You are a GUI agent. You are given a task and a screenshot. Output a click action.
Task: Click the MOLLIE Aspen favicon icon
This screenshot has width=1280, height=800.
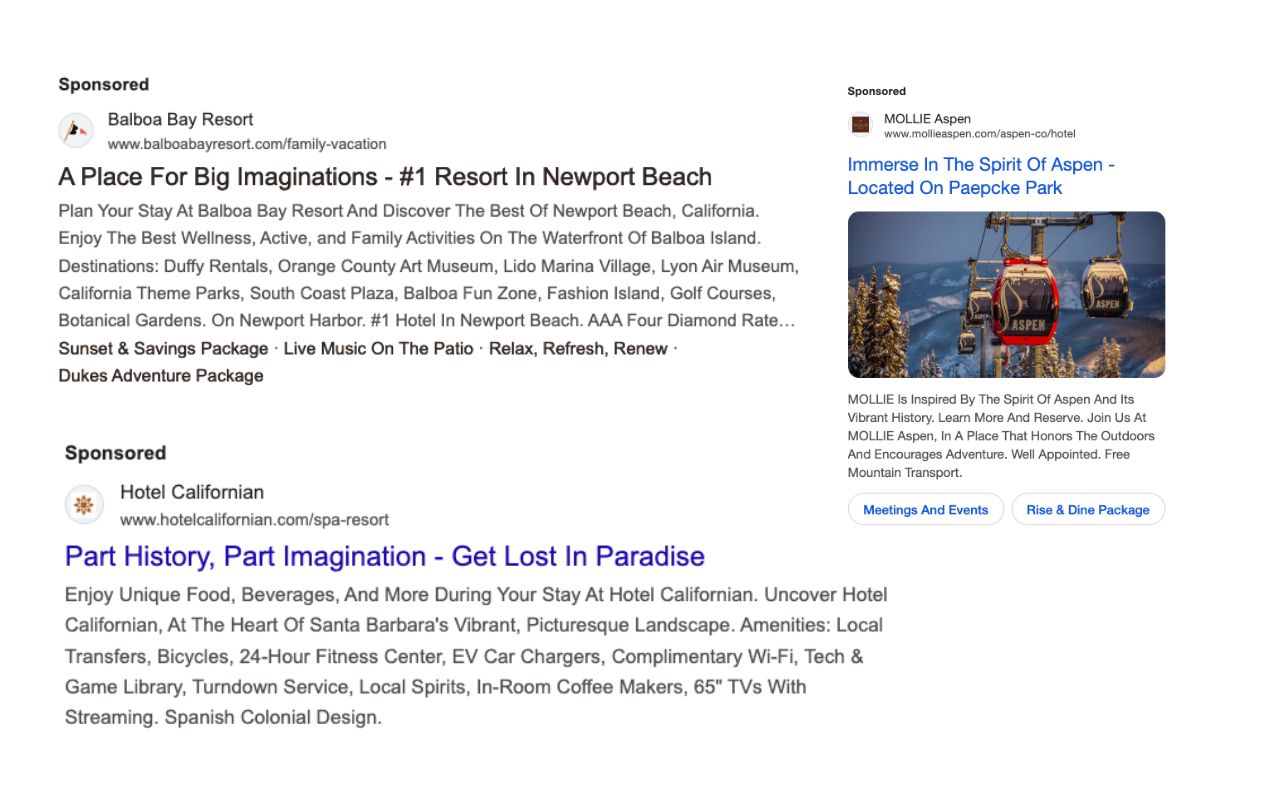860,125
